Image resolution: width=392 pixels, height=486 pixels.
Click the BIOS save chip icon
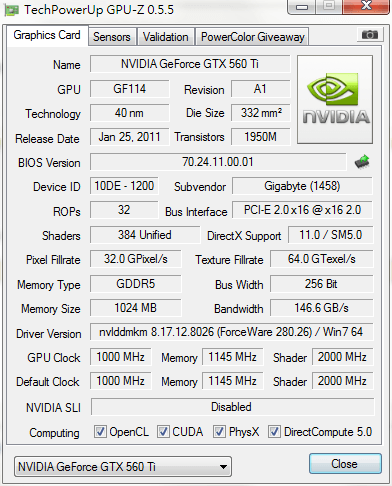click(x=362, y=162)
